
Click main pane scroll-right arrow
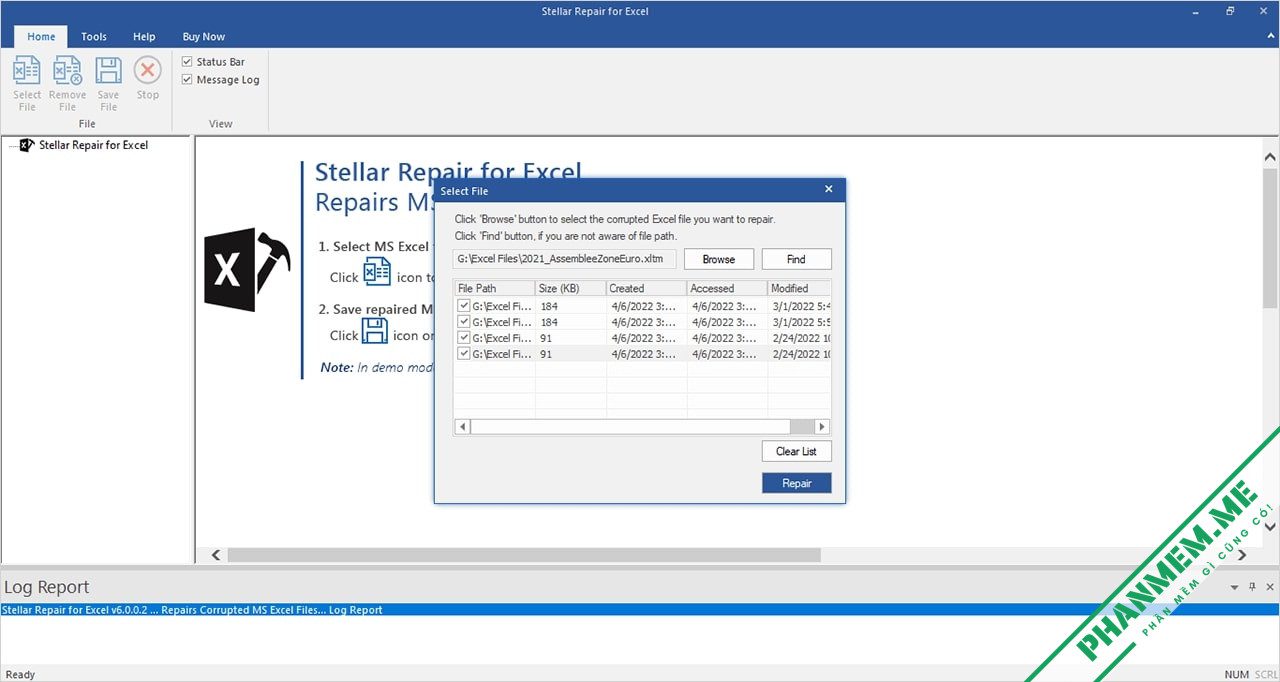click(1242, 555)
